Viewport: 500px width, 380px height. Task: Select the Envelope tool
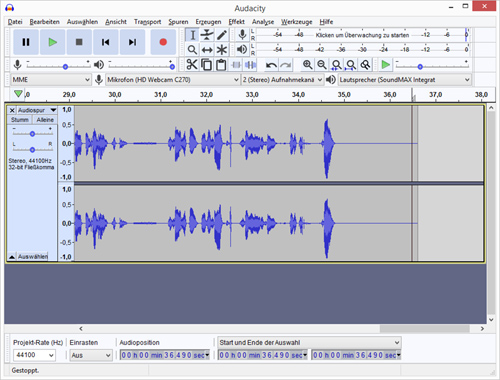point(207,35)
